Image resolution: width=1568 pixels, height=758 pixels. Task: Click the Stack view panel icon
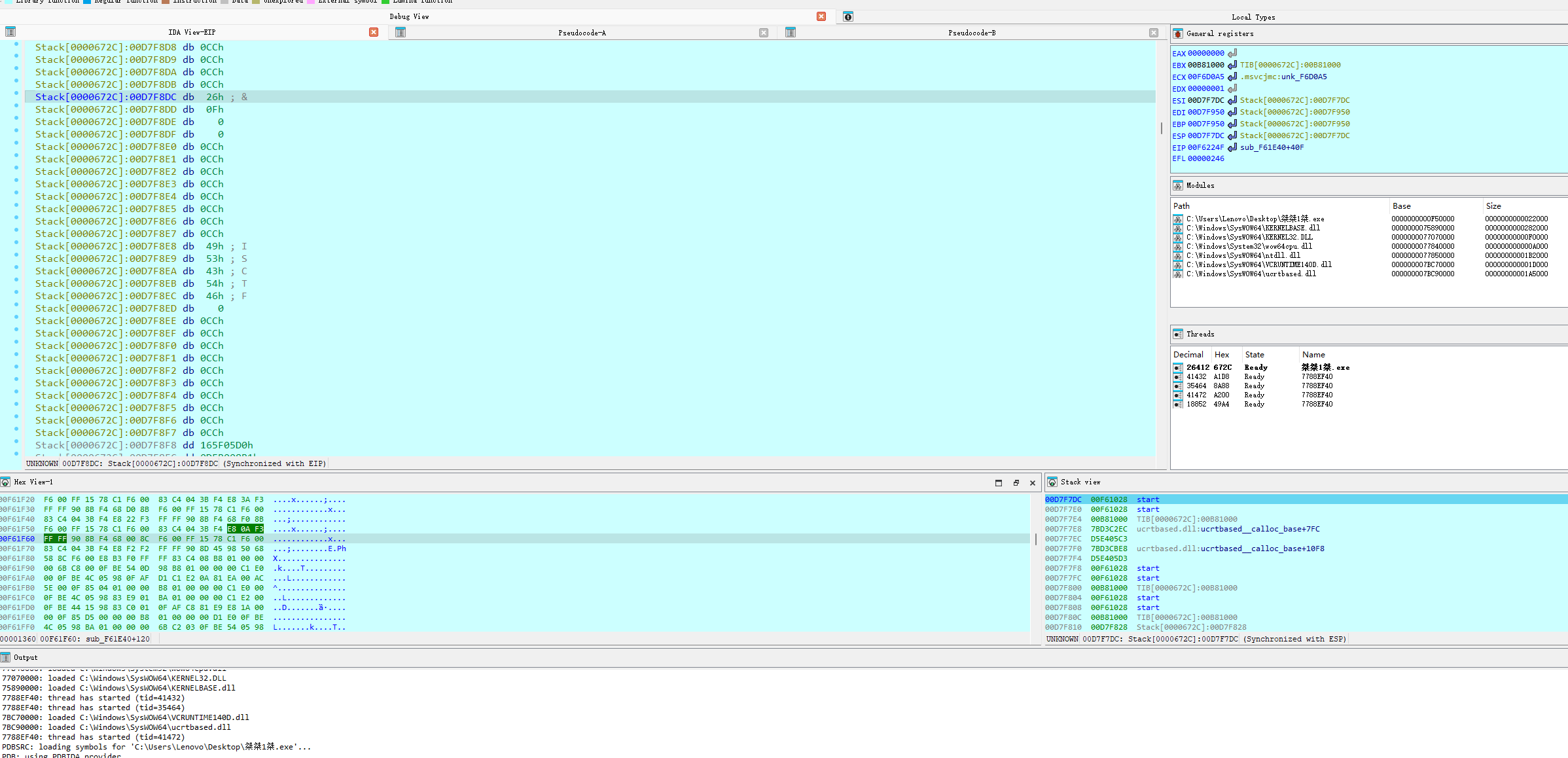1052,482
